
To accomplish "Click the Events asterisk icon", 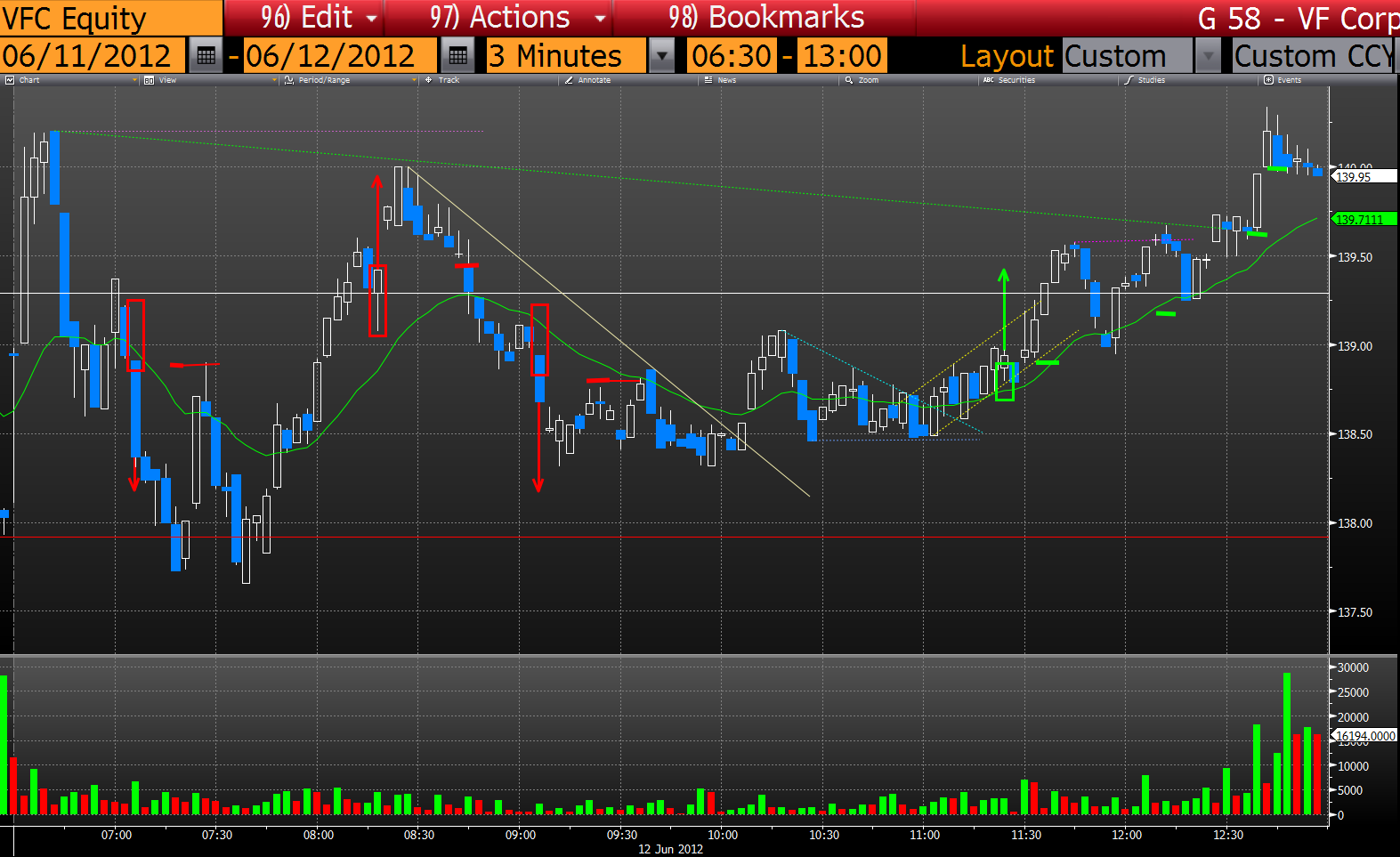I will (1268, 80).
